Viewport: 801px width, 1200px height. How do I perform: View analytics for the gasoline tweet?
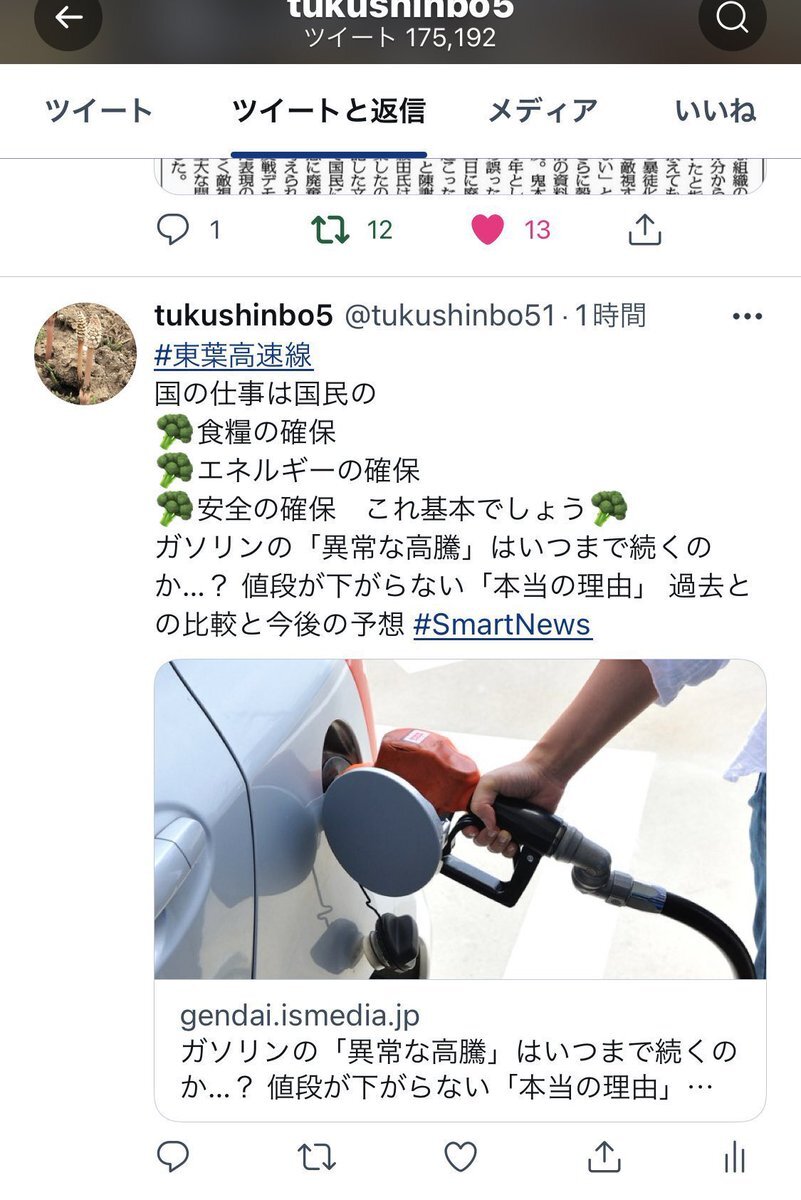pyautogui.click(x=735, y=1158)
